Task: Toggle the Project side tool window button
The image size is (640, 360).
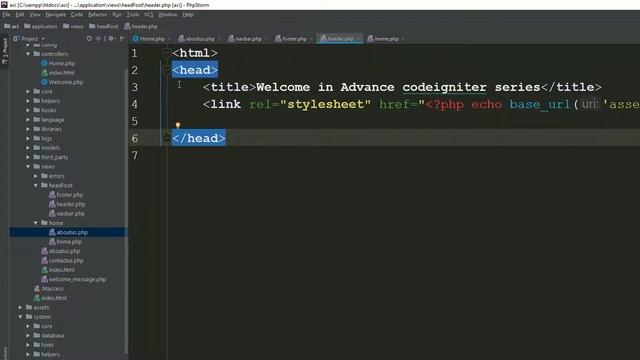Action: point(4,51)
